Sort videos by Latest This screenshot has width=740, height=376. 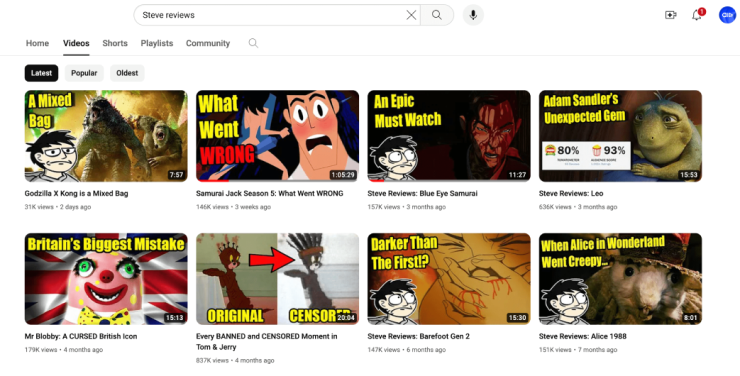point(42,73)
